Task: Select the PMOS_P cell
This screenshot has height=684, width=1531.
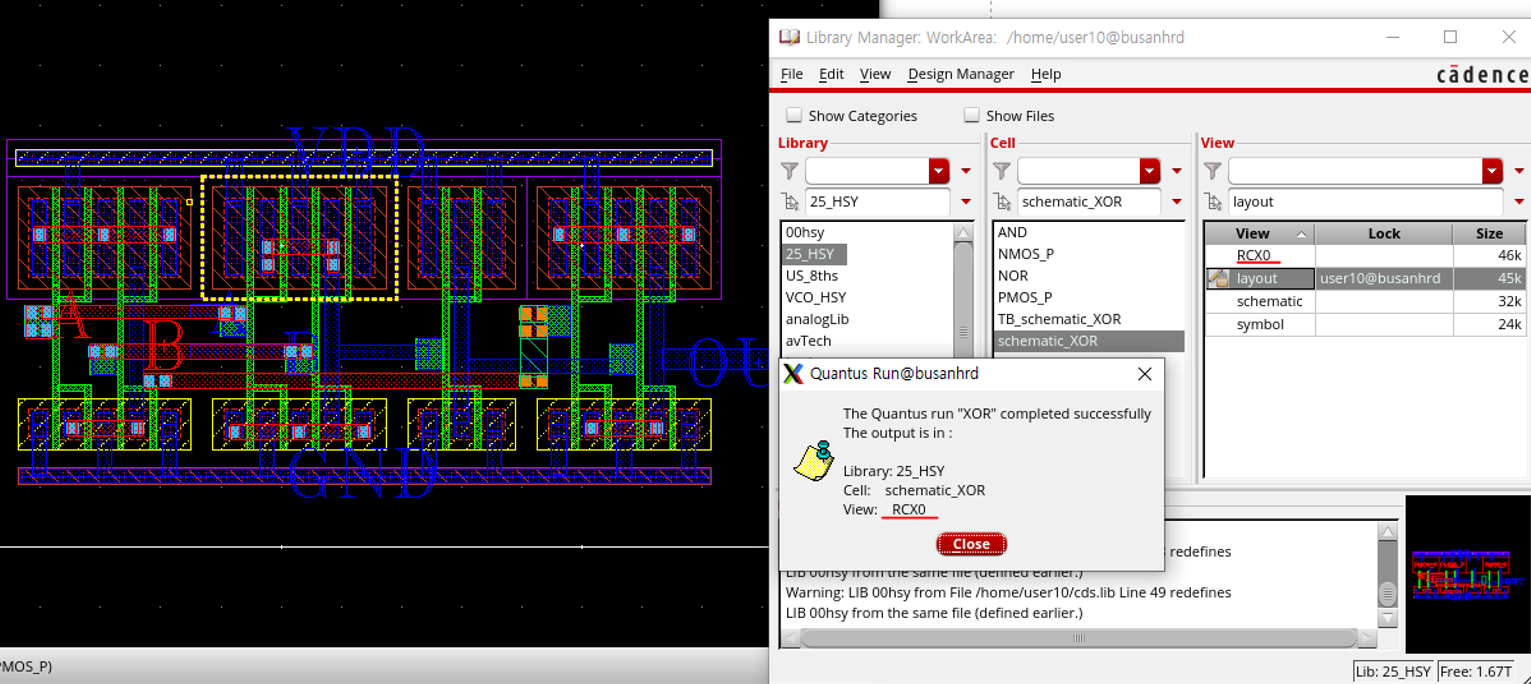Action: click(x=1024, y=298)
